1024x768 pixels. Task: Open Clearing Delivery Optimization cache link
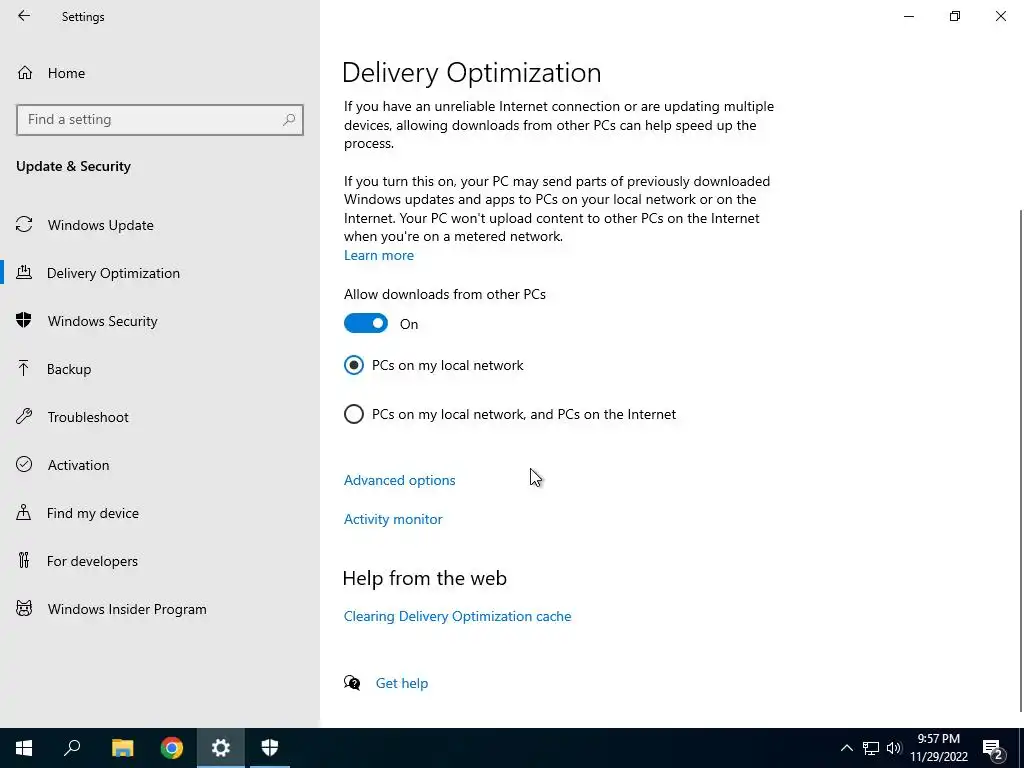click(x=457, y=616)
